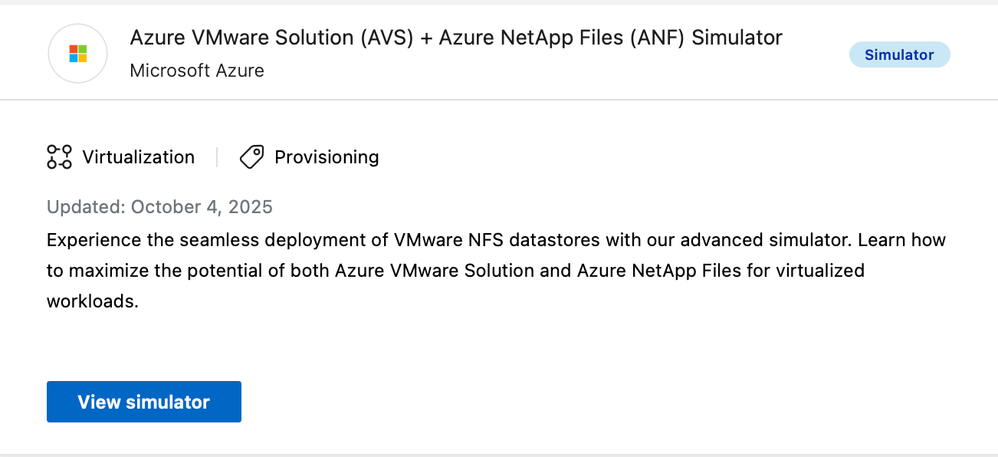Viewport: 998px width, 457px height.
Task: Click the year "2025" in the date
Action: [250, 207]
